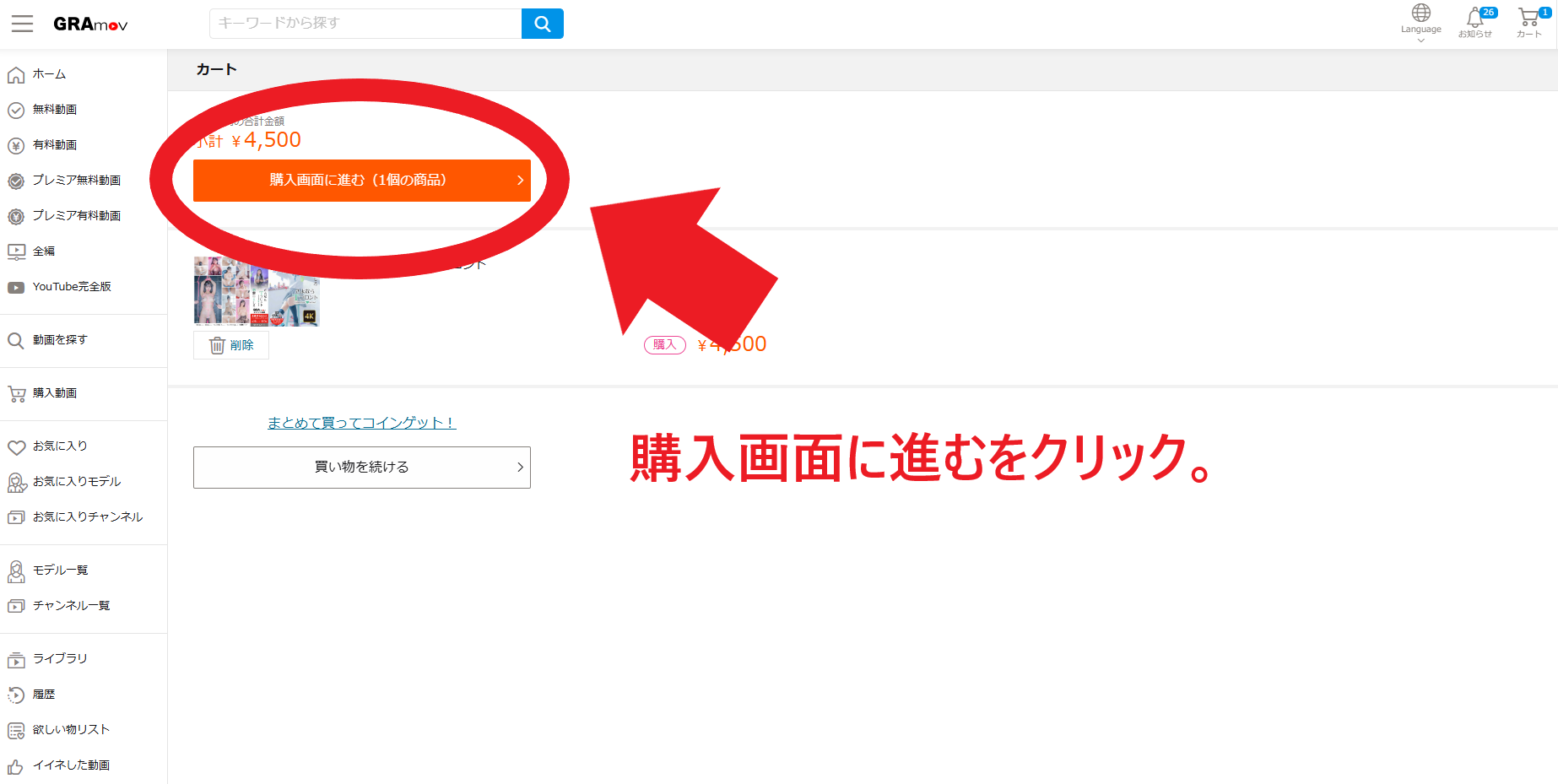Open 欲しい物リスト wishlist
Viewport: 1558px width, 784px height.
tap(71, 730)
